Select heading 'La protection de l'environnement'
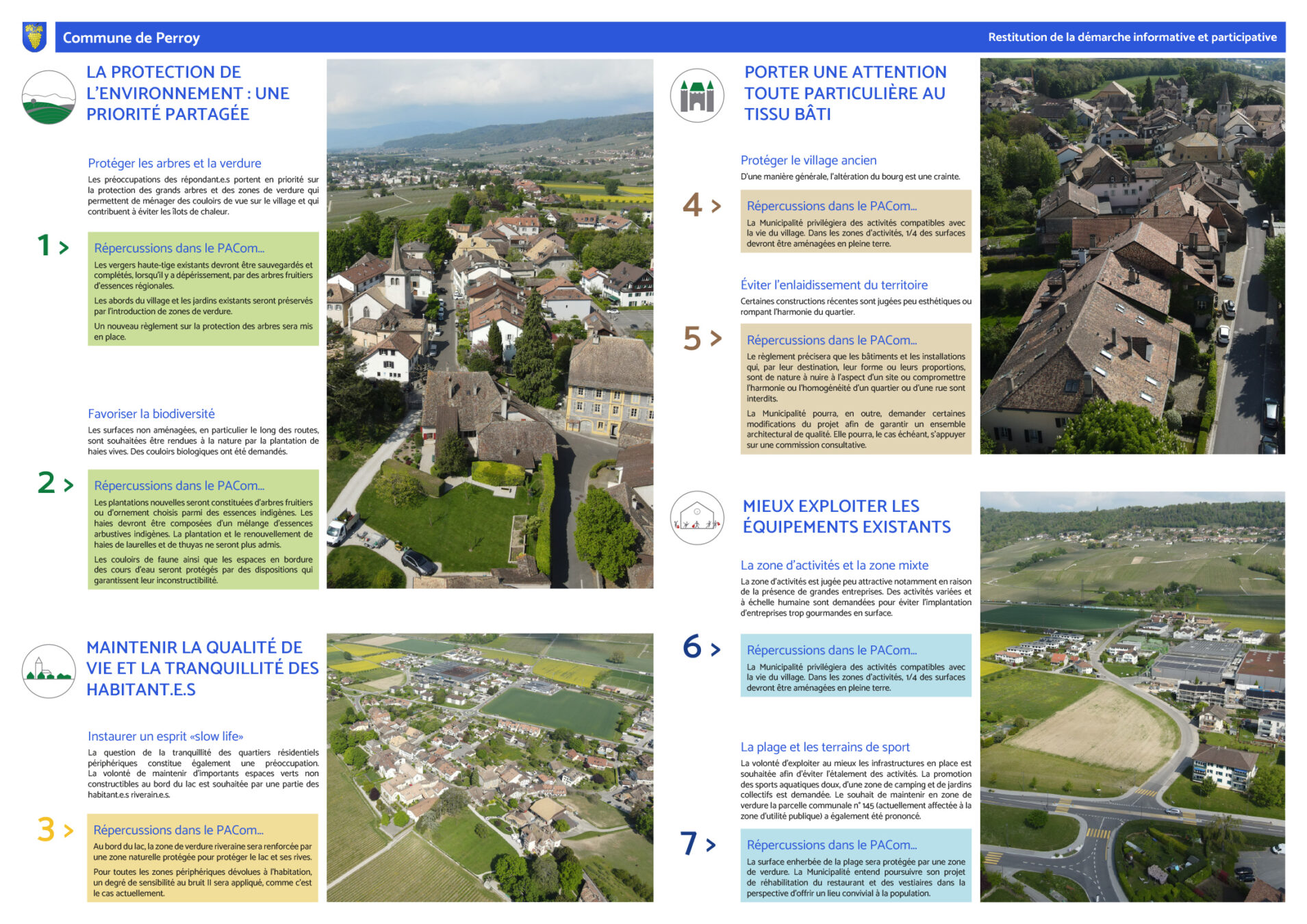1307x924 pixels. pos(188,93)
